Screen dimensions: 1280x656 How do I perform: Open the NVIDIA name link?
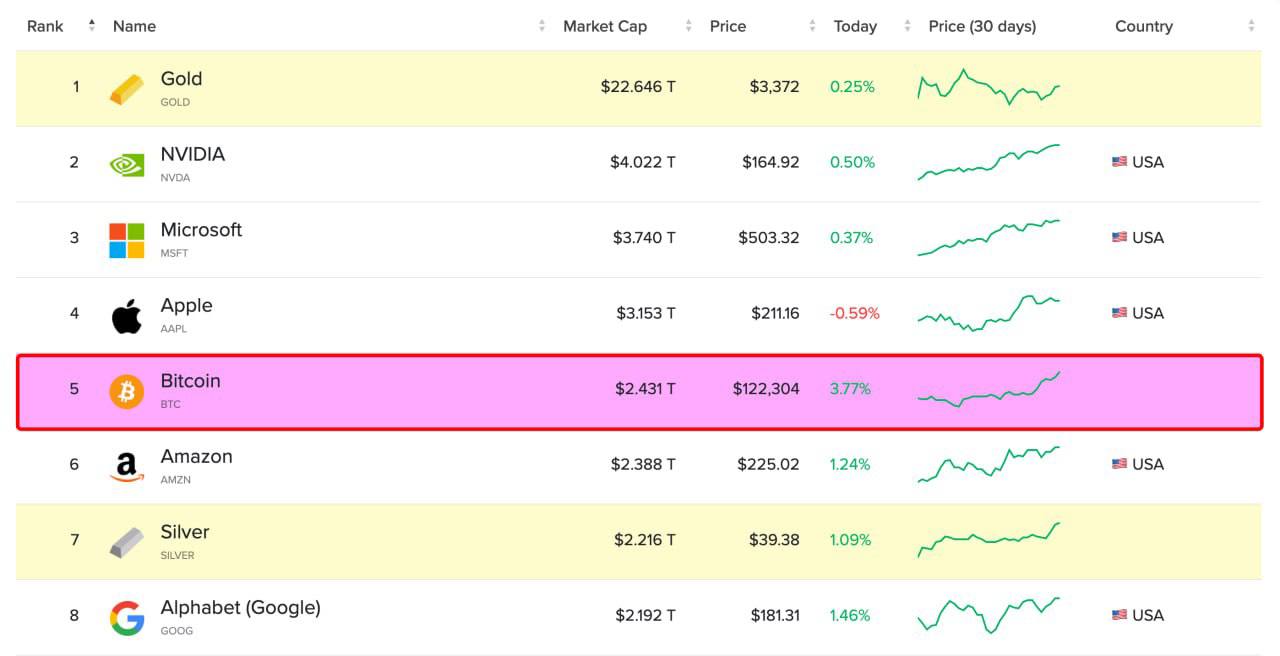click(x=193, y=154)
